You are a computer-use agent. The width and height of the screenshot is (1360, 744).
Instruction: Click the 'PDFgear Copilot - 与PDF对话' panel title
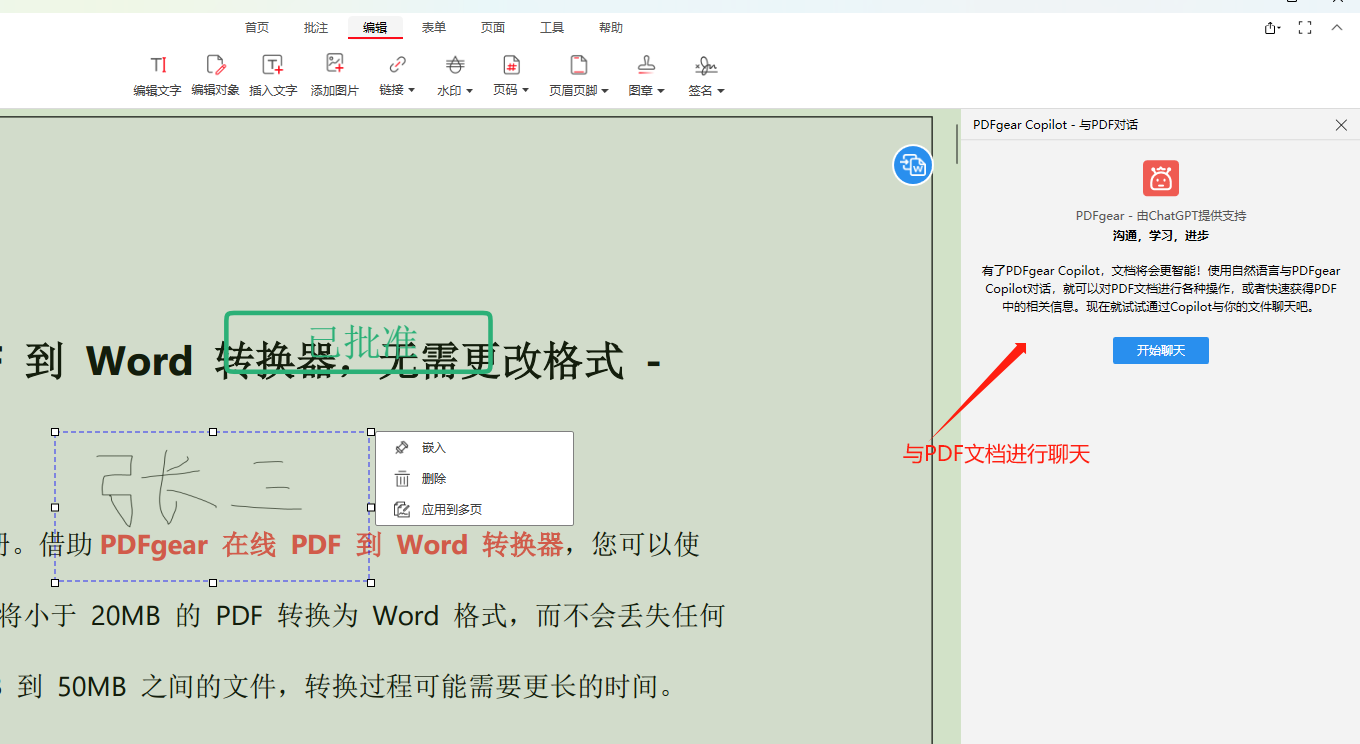1055,125
